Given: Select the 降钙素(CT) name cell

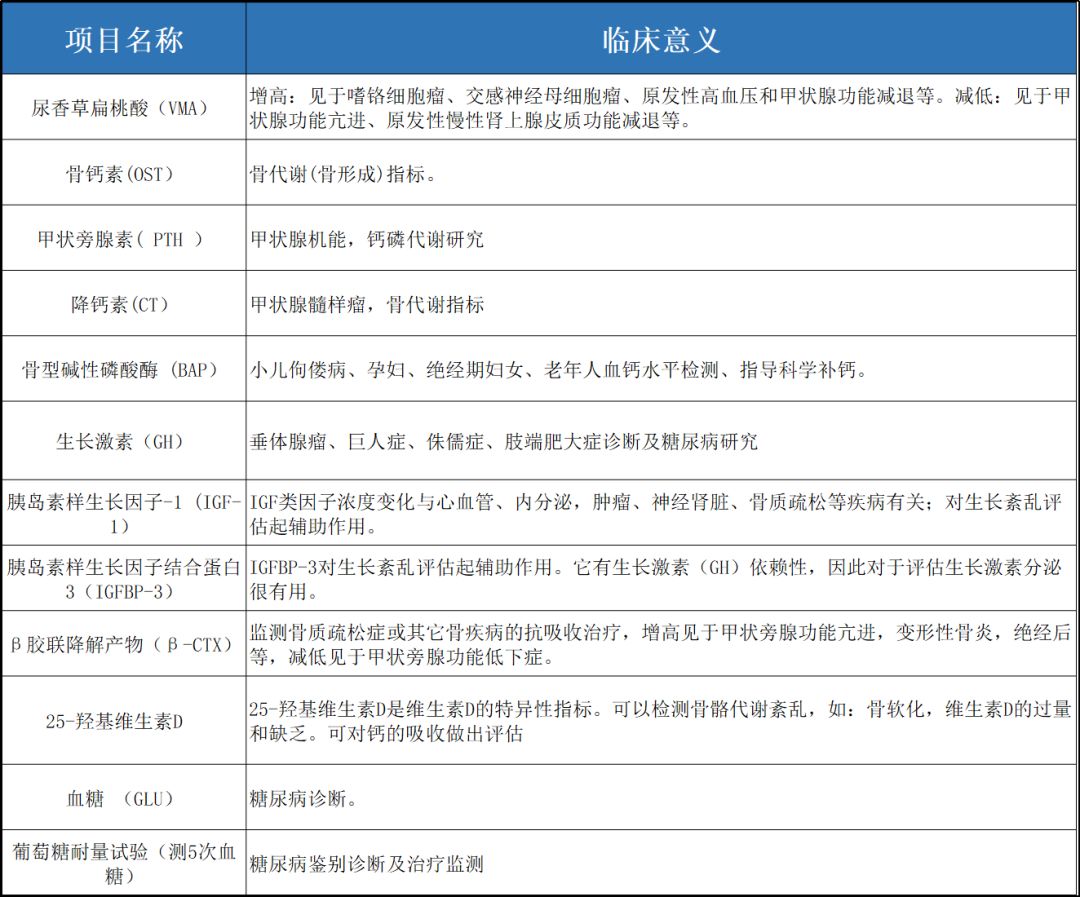Looking at the screenshot, I should 124,304.
